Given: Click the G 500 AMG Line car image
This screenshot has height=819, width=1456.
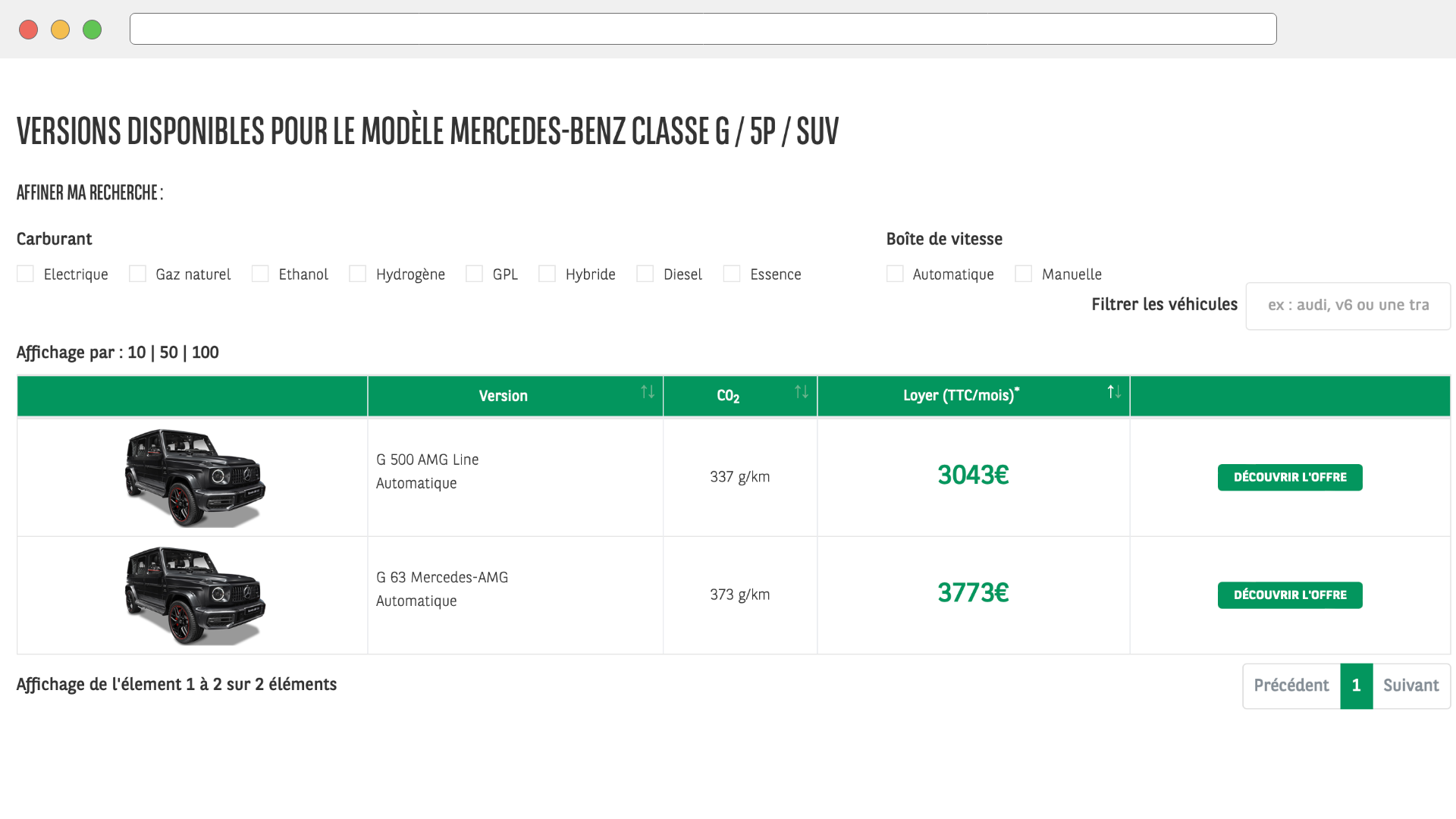Looking at the screenshot, I should coord(194,478).
